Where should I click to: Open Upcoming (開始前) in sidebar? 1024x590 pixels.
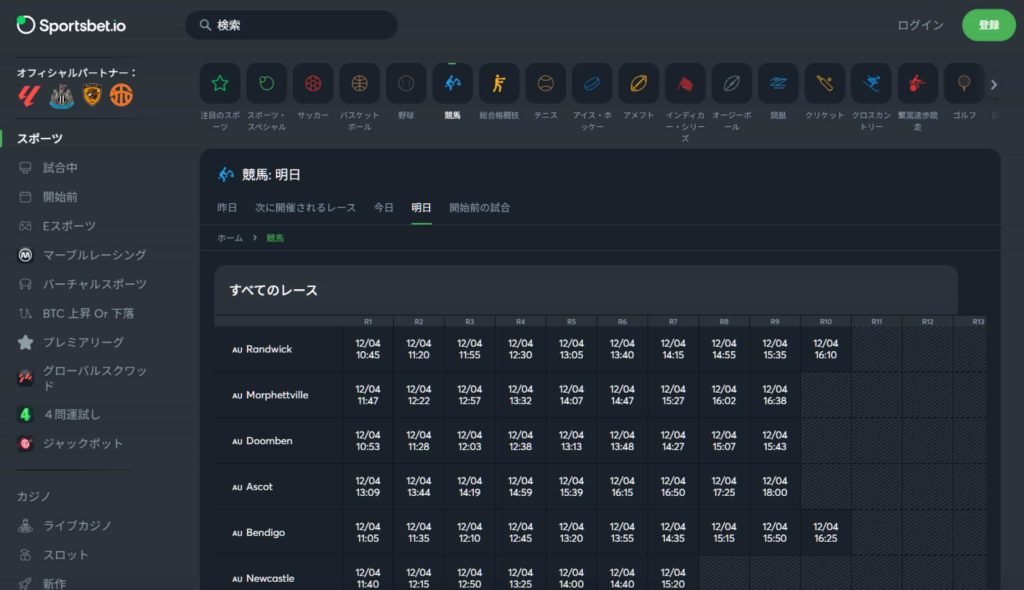[x=60, y=197]
